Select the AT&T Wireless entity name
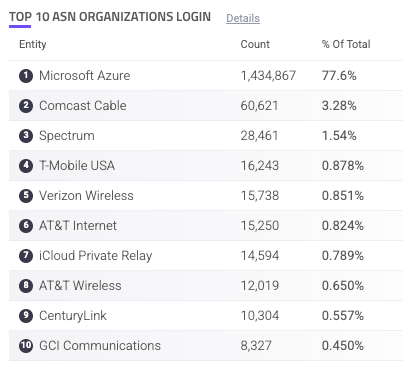413x369 pixels. coord(80,286)
